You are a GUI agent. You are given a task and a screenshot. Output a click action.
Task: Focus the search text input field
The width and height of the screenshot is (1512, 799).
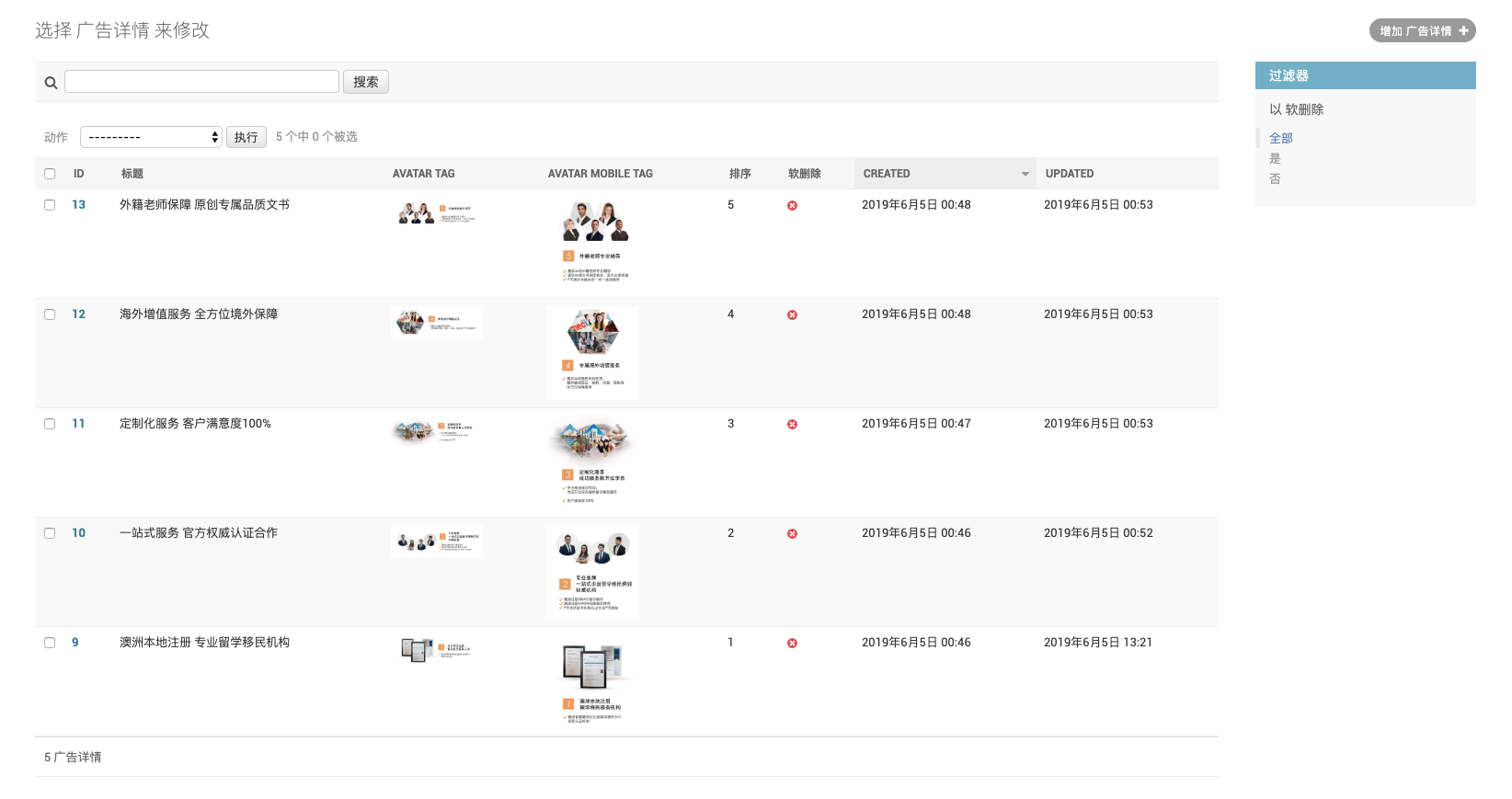(201, 82)
